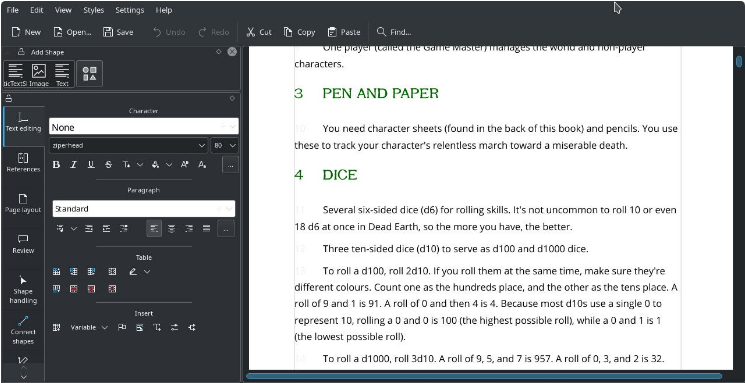Open the font size dropdown
The width and height of the screenshot is (745, 383).
(x=224, y=145)
